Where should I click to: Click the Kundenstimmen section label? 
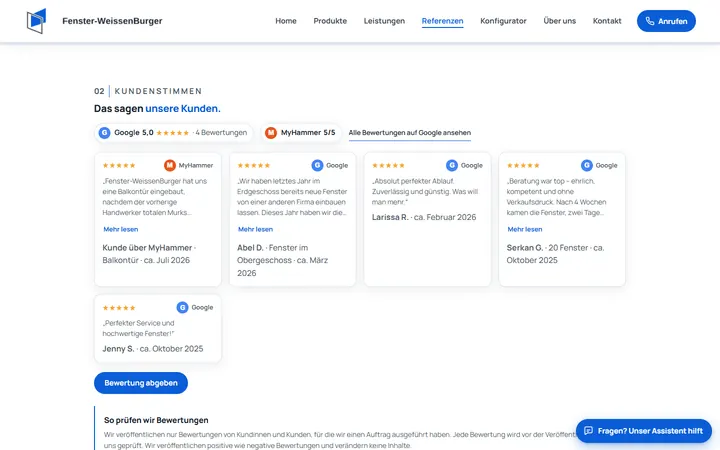point(158,91)
